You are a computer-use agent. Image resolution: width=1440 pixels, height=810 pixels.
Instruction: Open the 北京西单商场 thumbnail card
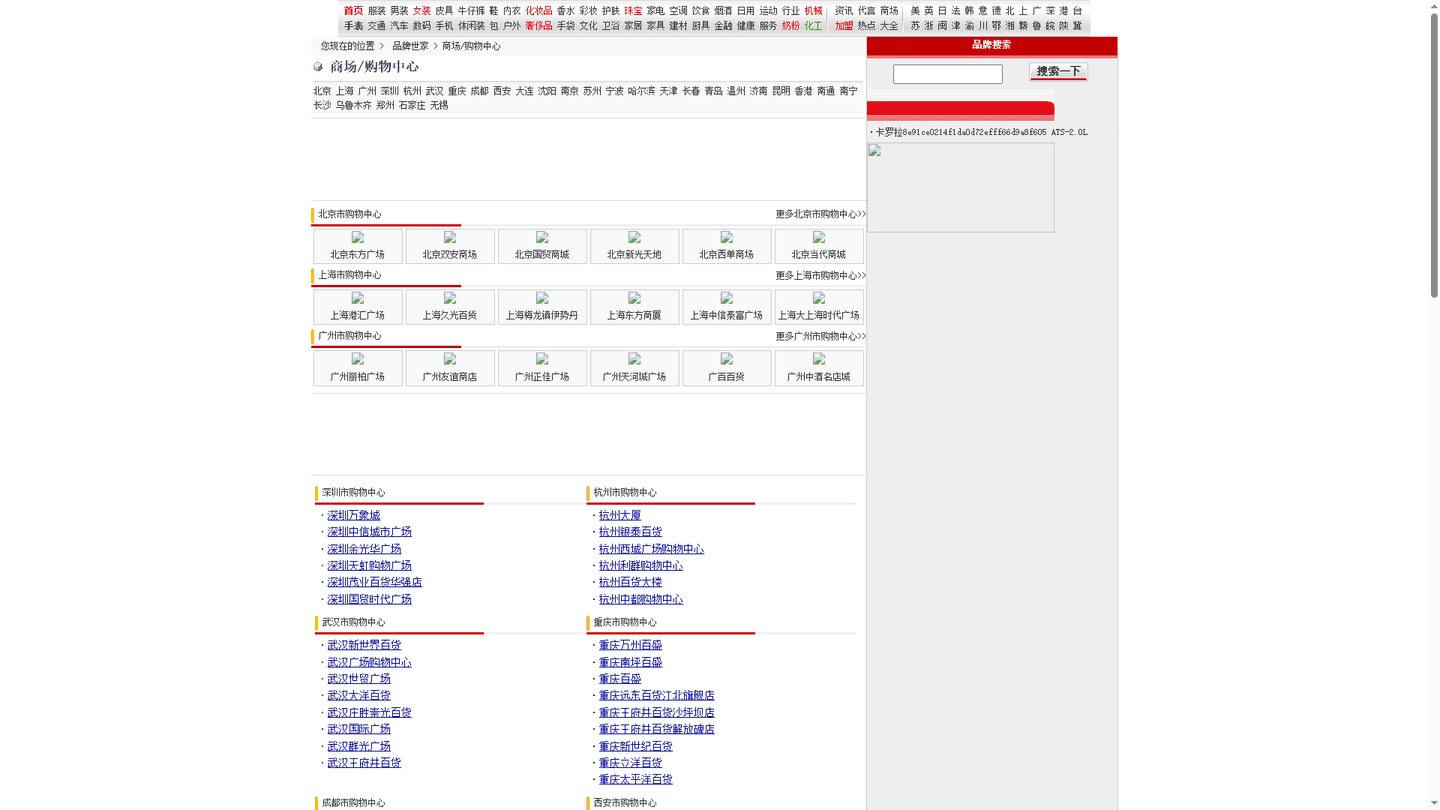click(x=727, y=246)
